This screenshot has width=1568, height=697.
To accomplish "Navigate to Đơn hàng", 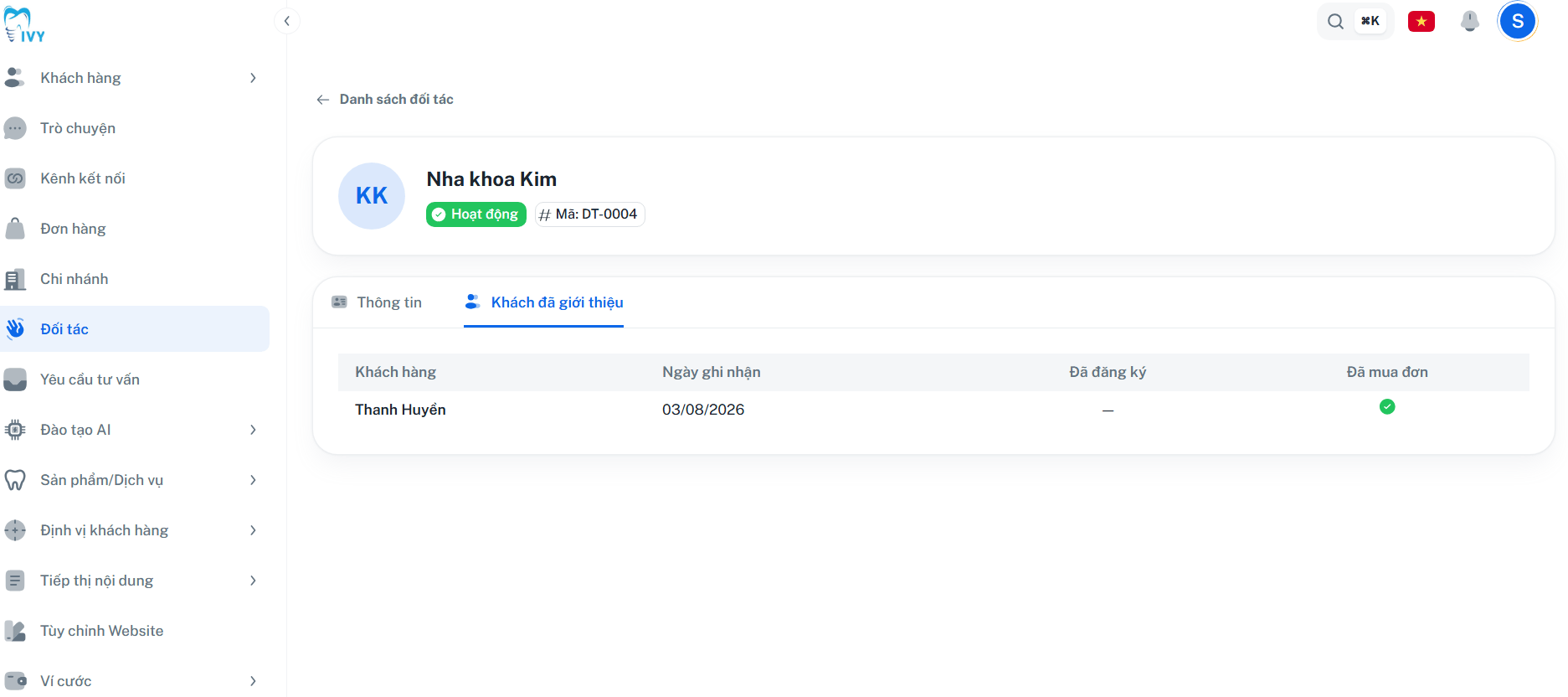I will [135, 229].
